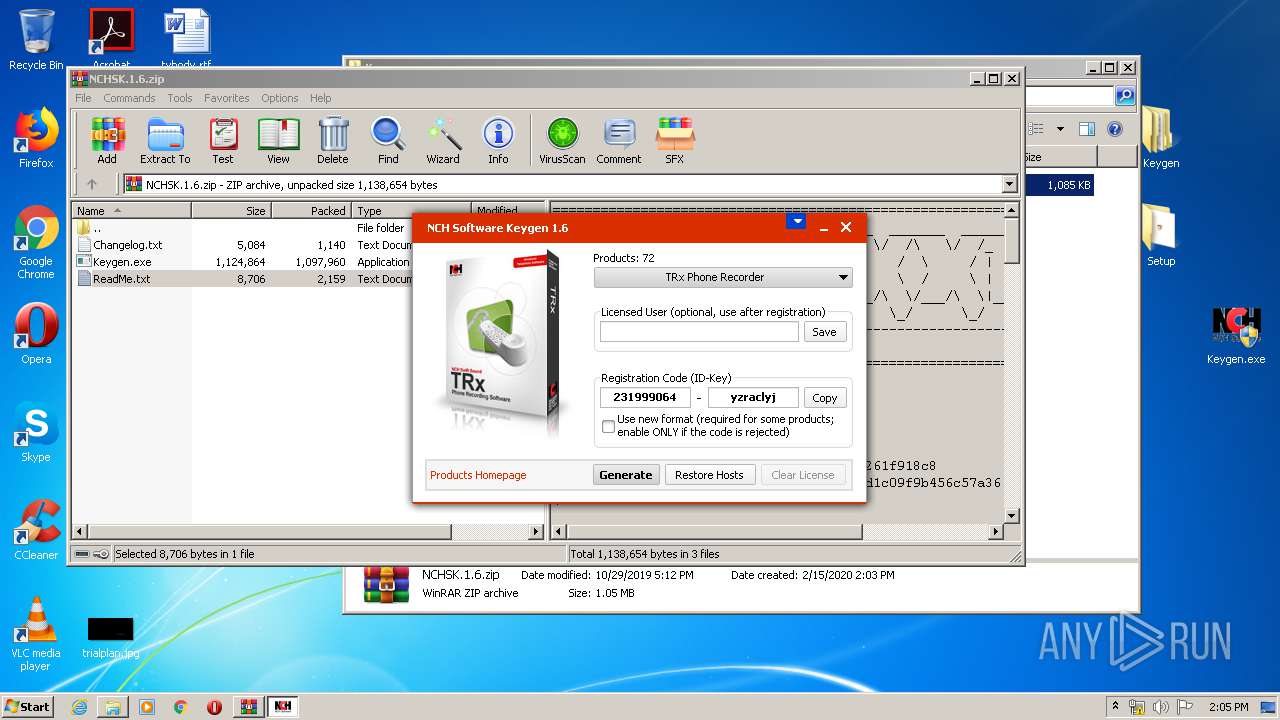Viewport: 1280px width, 720px height.
Task: Click the SFX toolbar icon
Action: 675,140
